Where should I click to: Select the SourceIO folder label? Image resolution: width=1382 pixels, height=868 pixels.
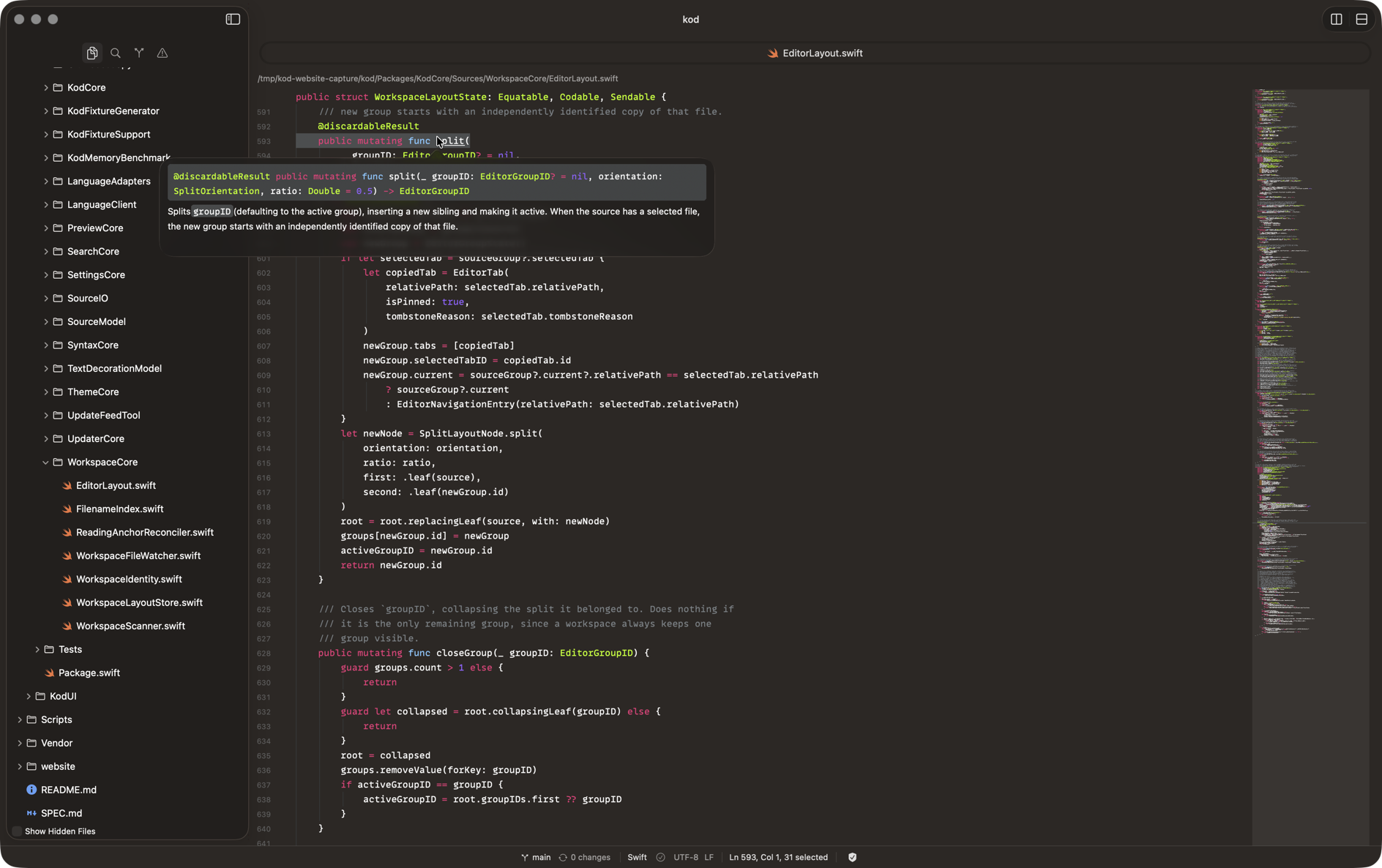[x=88, y=298]
